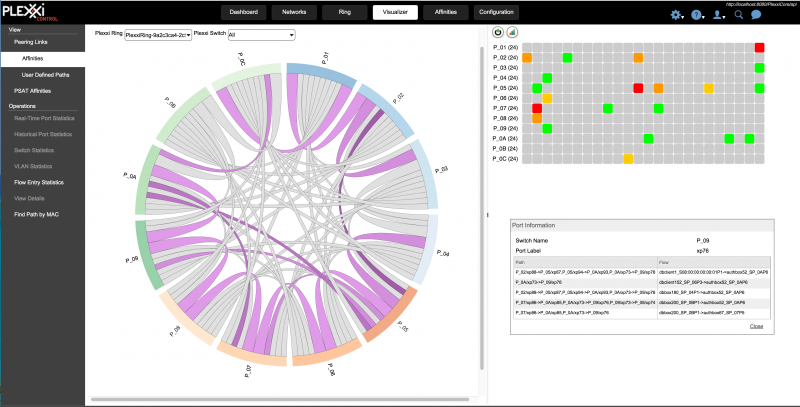Open Flow Entry Statistics in sidebar
The height and width of the screenshot is (407, 800).
point(39,183)
